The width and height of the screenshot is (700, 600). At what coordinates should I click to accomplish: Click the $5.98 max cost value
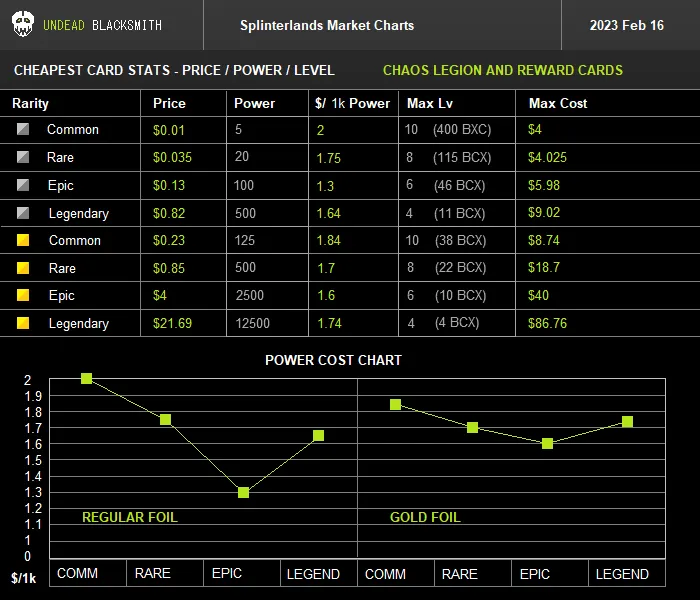(x=544, y=185)
